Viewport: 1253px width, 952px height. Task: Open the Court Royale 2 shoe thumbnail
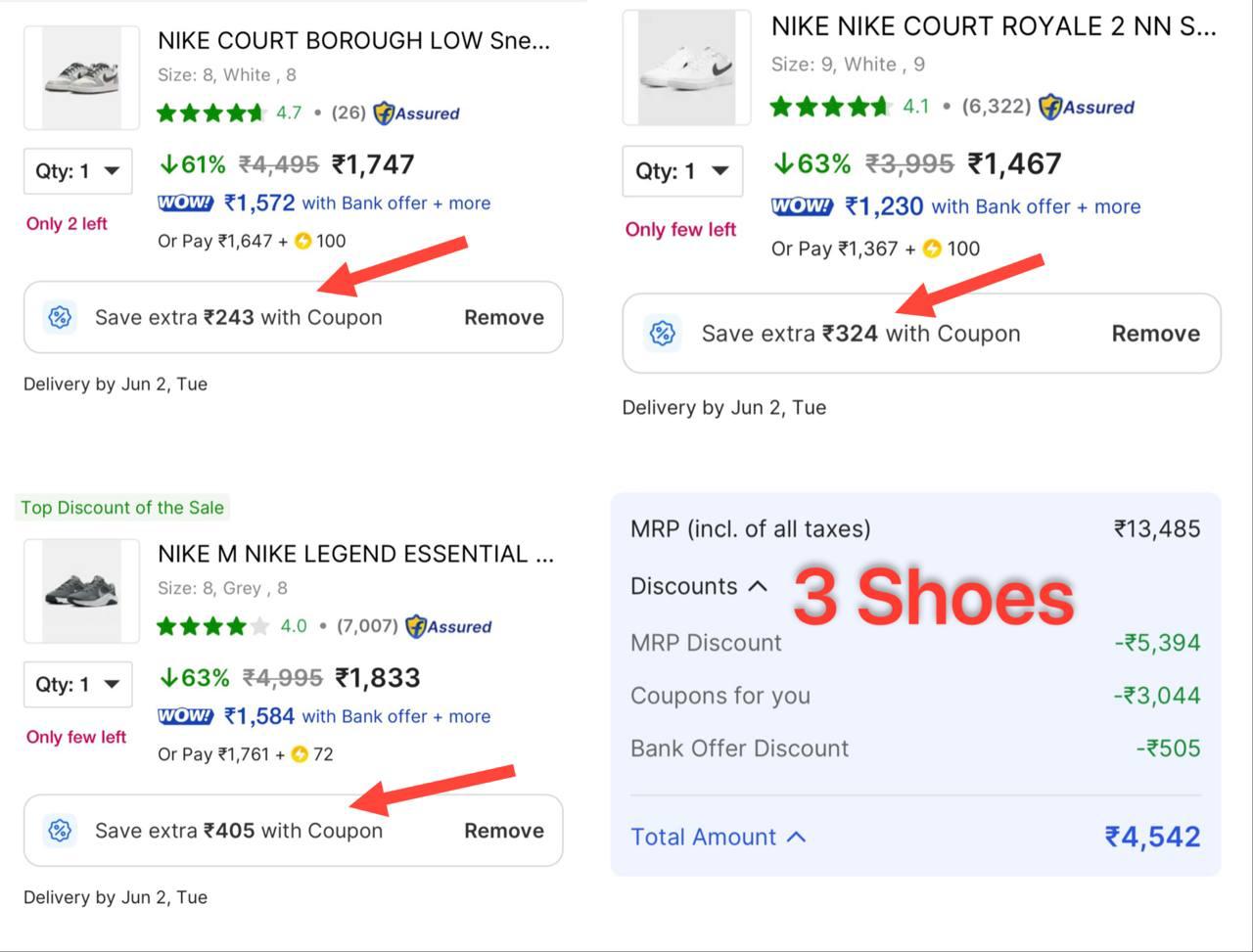[x=686, y=68]
